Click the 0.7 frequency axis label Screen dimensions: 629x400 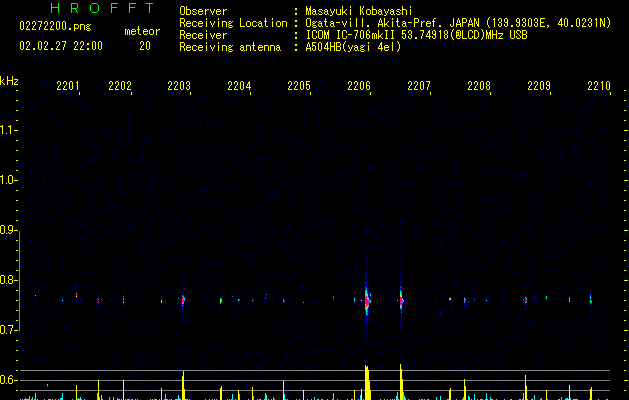(8, 330)
